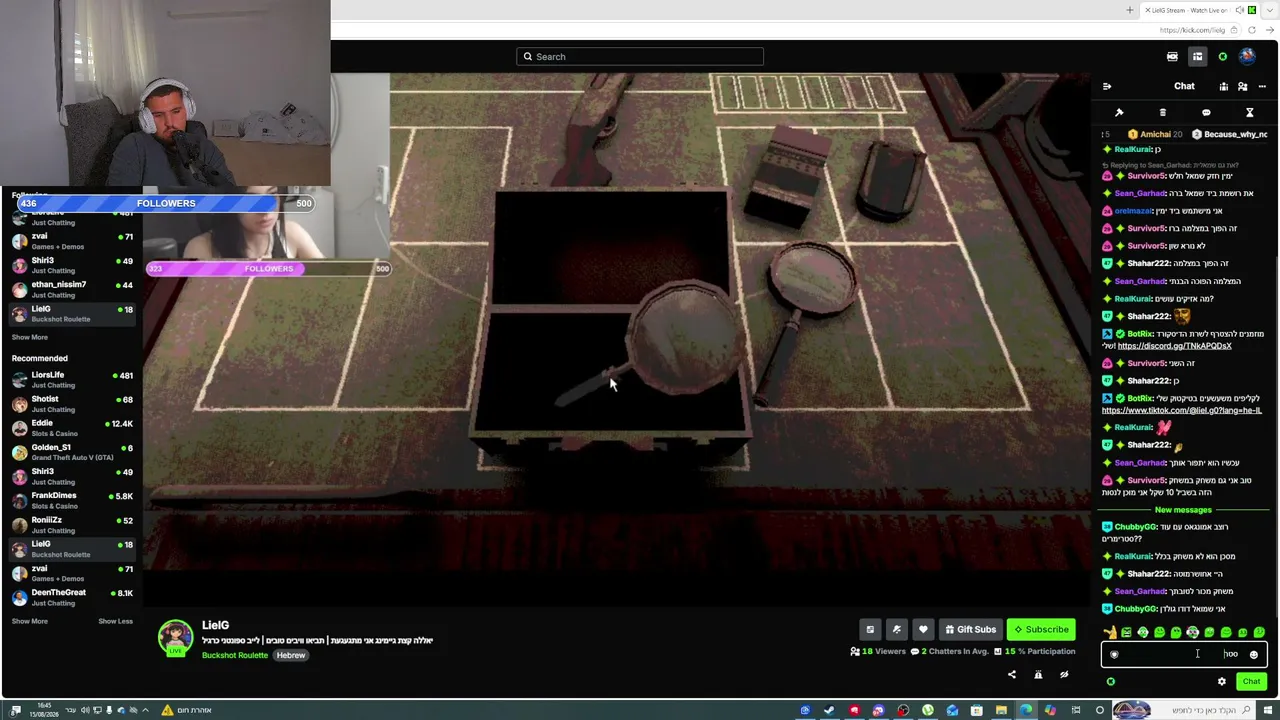Collapse the chat panel with the arrow icon

pos(1107,86)
